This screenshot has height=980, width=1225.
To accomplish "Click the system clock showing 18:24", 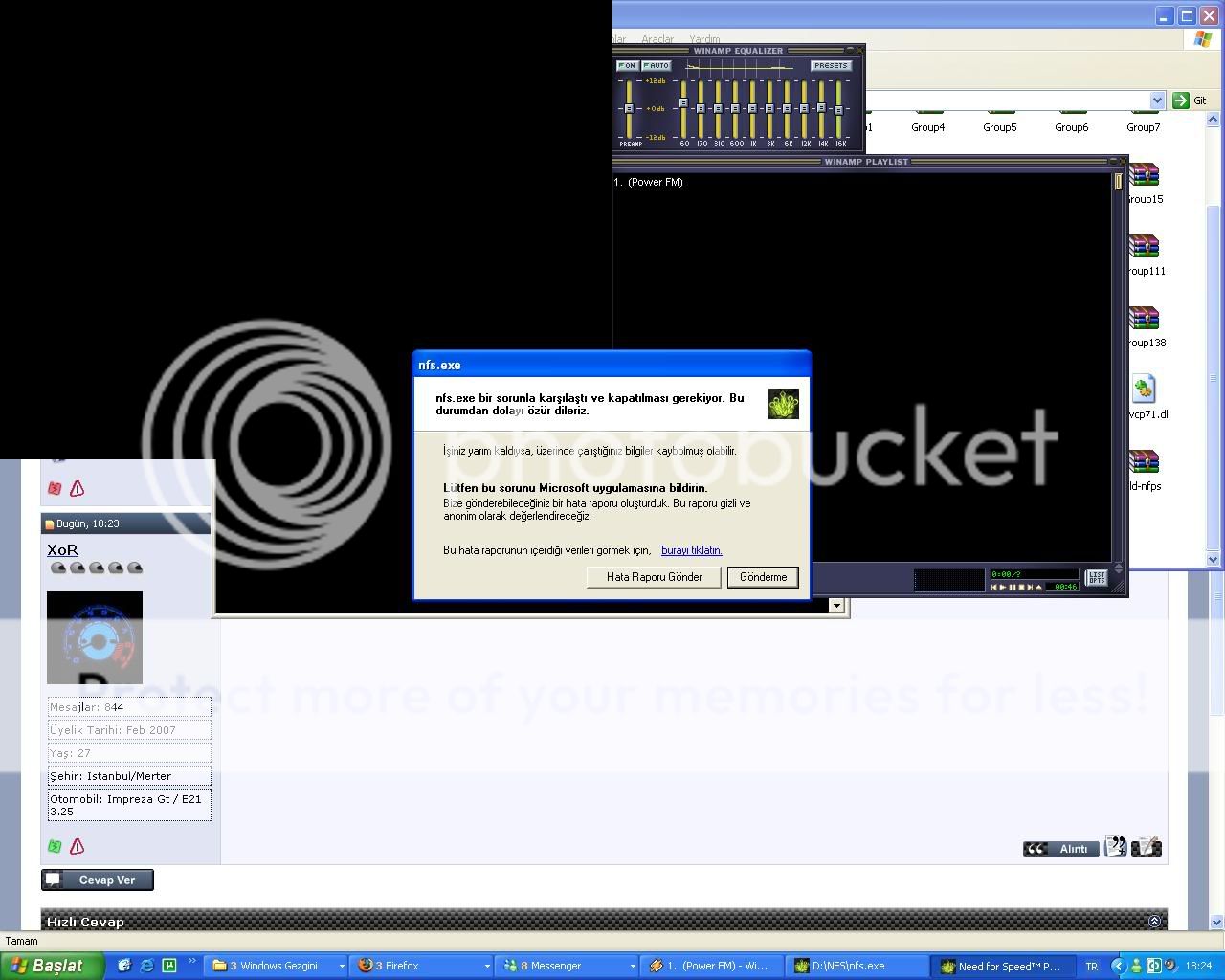I will (x=1198, y=967).
